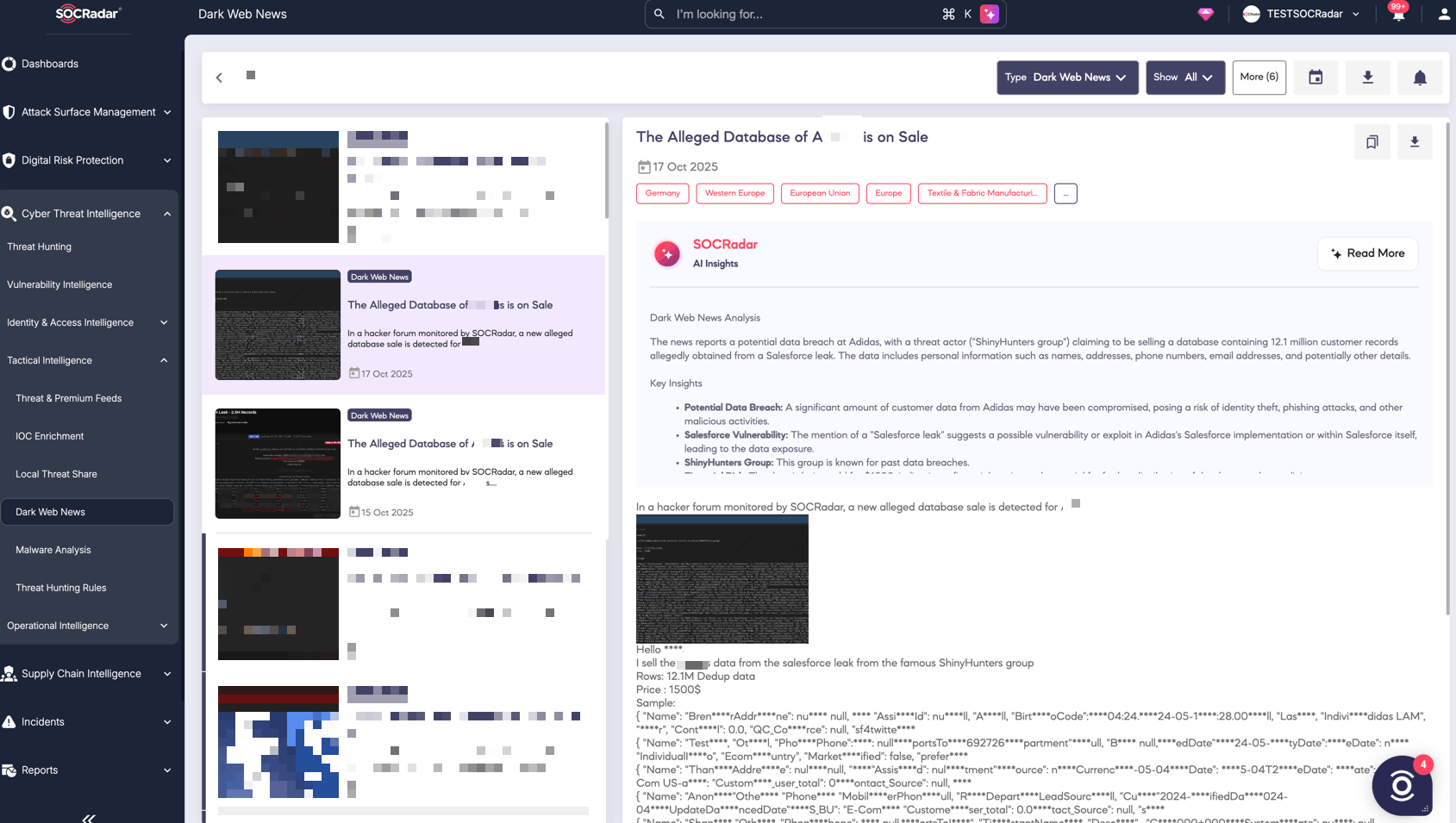Show more tags with ellipsis button
The height and width of the screenshot is (823, 1456).
1065,194
